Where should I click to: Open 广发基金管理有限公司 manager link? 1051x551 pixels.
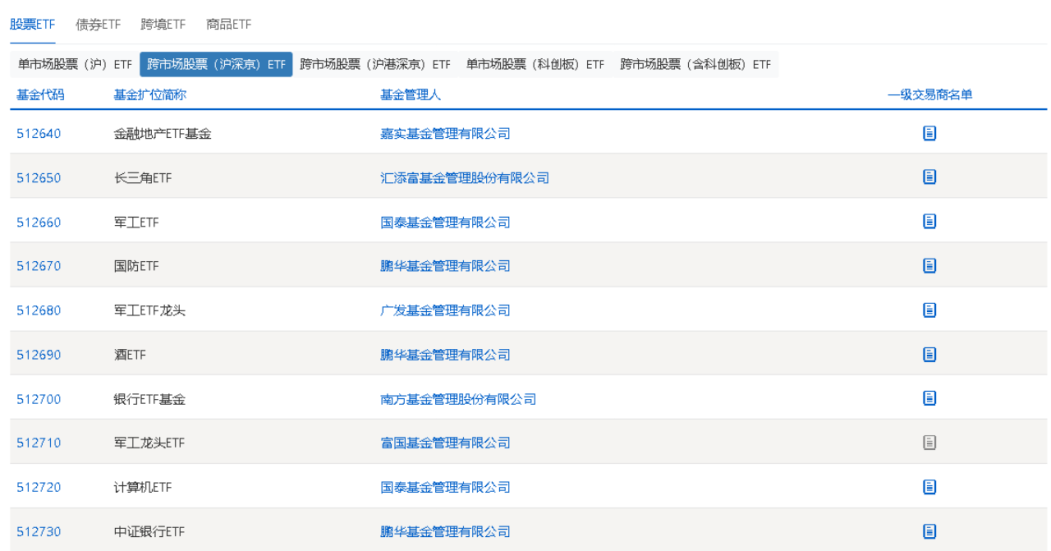445,310
